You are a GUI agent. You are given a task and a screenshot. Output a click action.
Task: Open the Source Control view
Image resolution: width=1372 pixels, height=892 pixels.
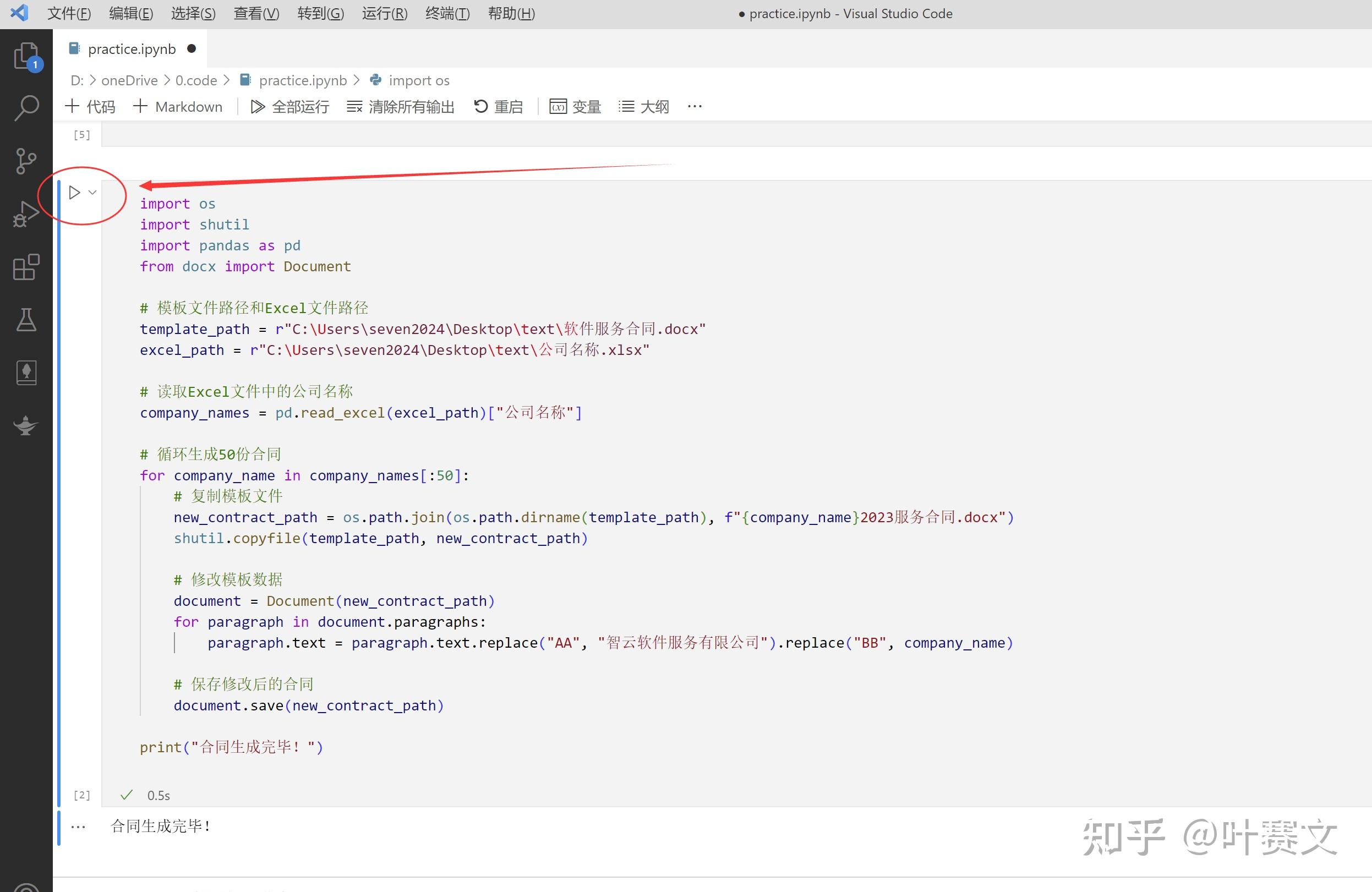[x=26, y=161]
